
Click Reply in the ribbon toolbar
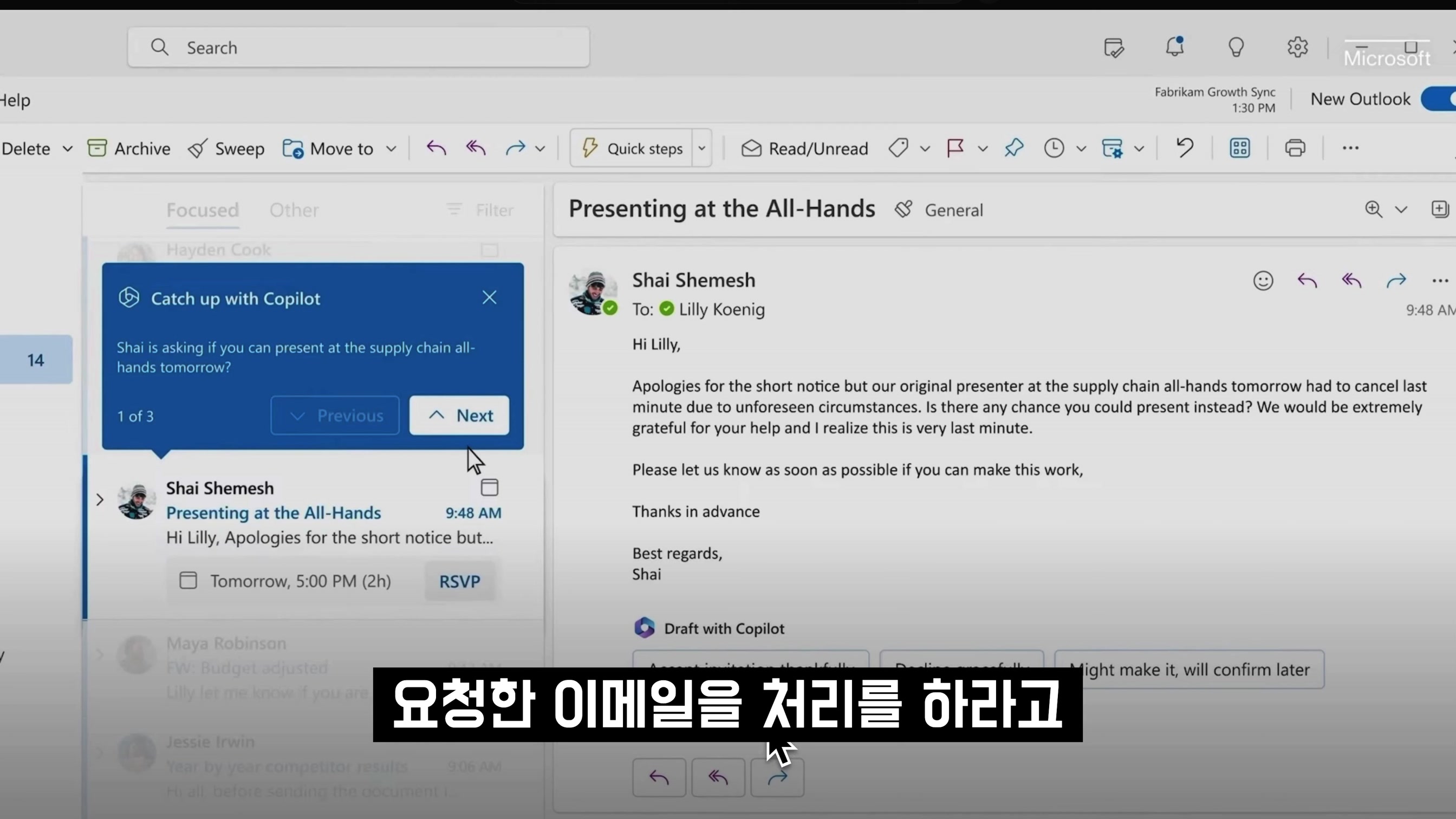(x=437, y=148)
